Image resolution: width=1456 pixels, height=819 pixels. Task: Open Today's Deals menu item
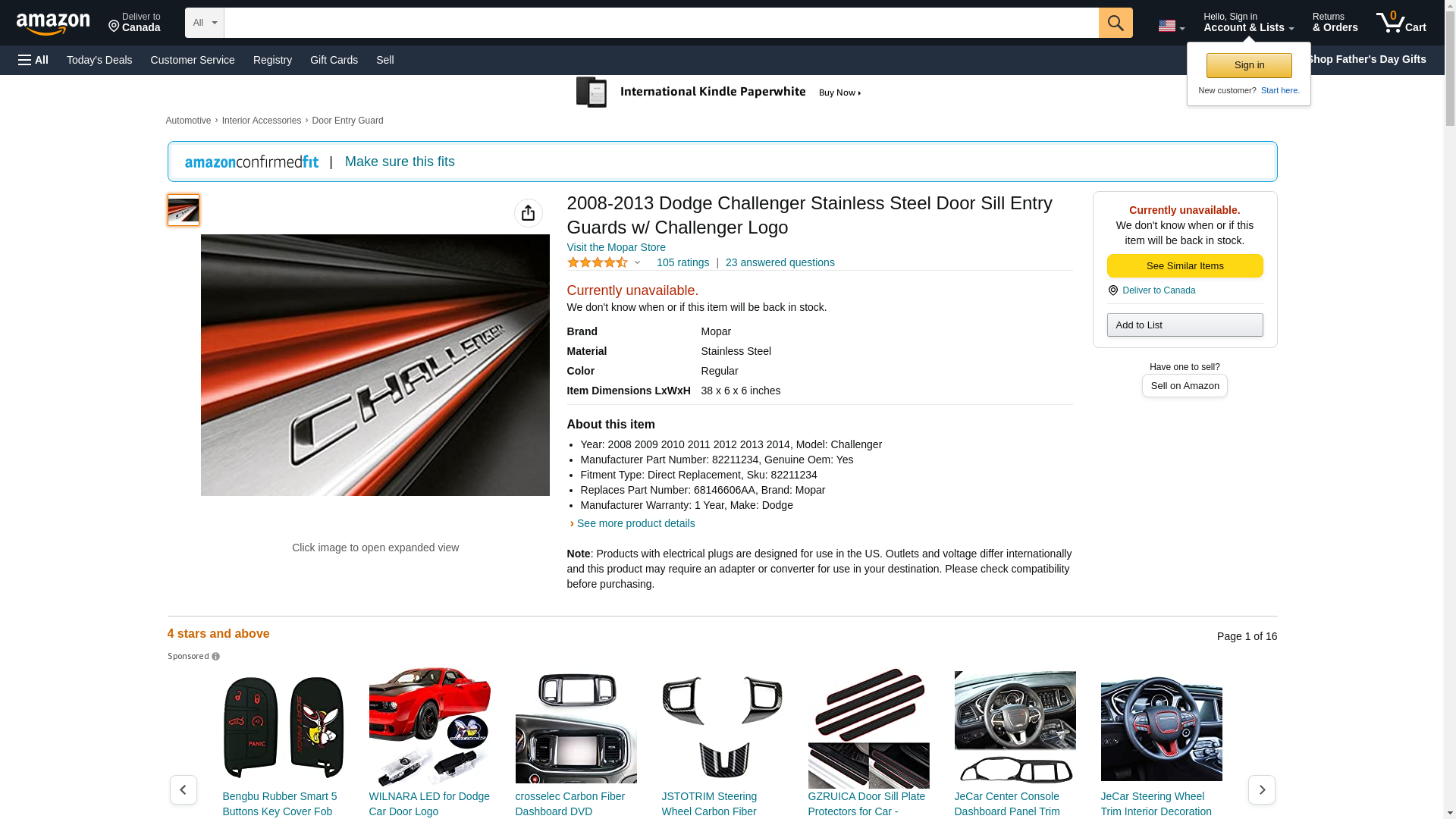click(x=99, y=60)
